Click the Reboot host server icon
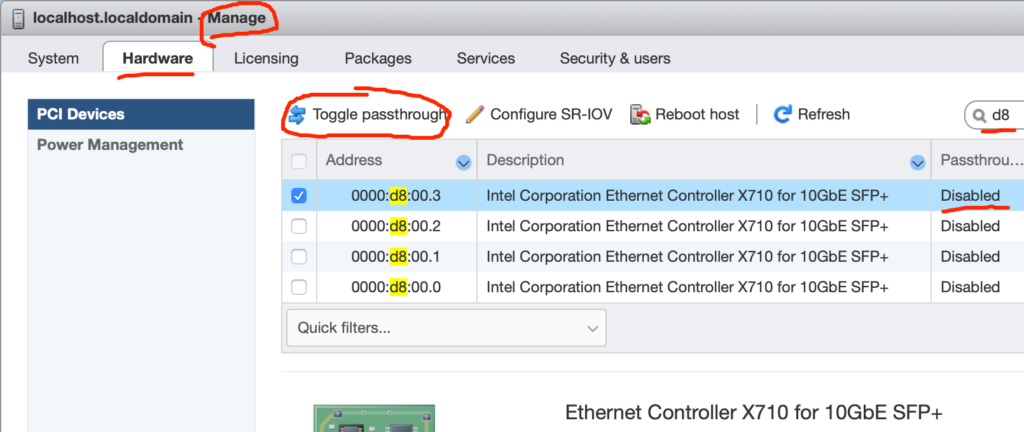Screen dimensions: 1024x432 [640, 115]
